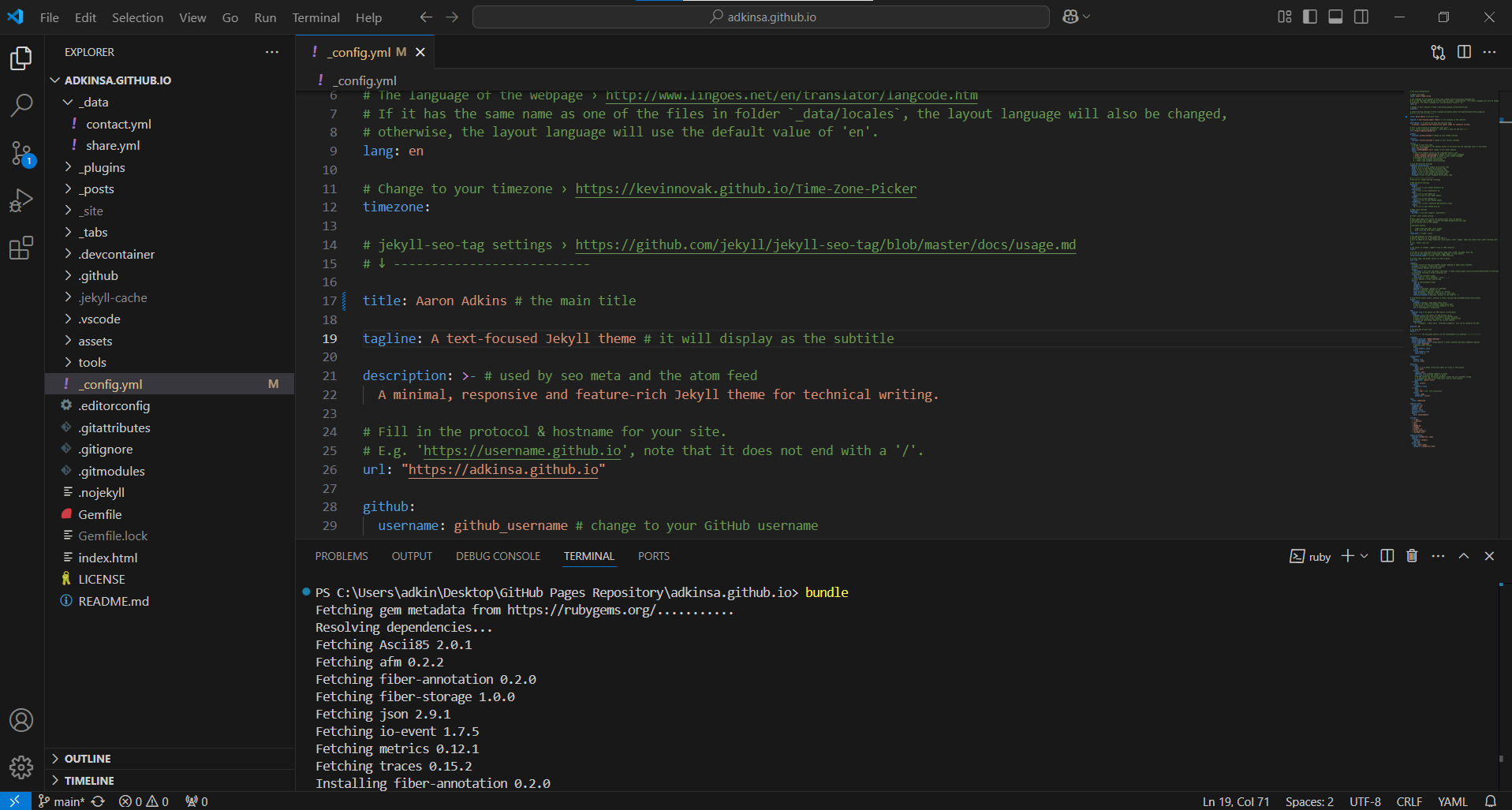Open the Run and Debug view

point(21,201)
